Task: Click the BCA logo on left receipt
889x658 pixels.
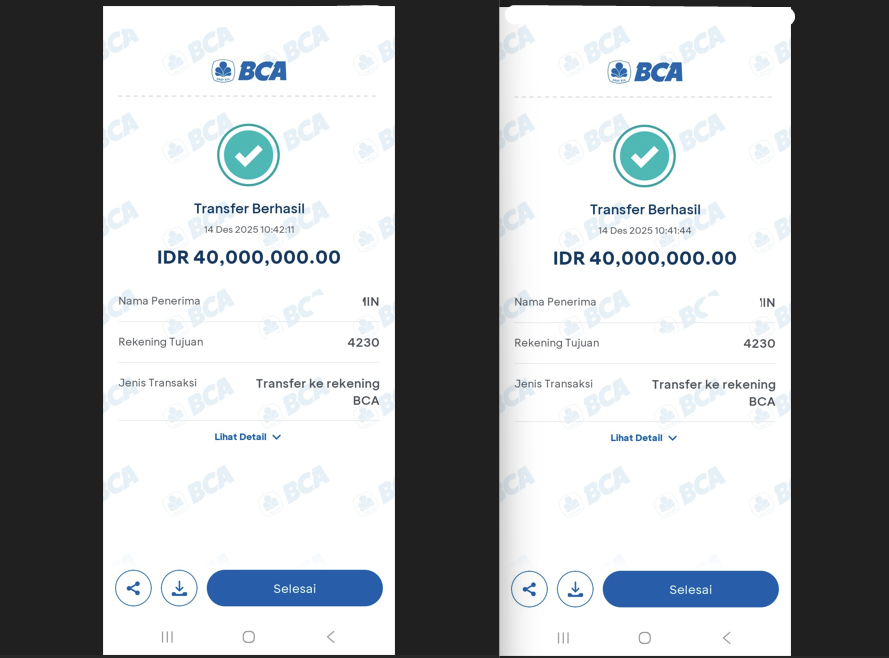Action: (249, 70)
